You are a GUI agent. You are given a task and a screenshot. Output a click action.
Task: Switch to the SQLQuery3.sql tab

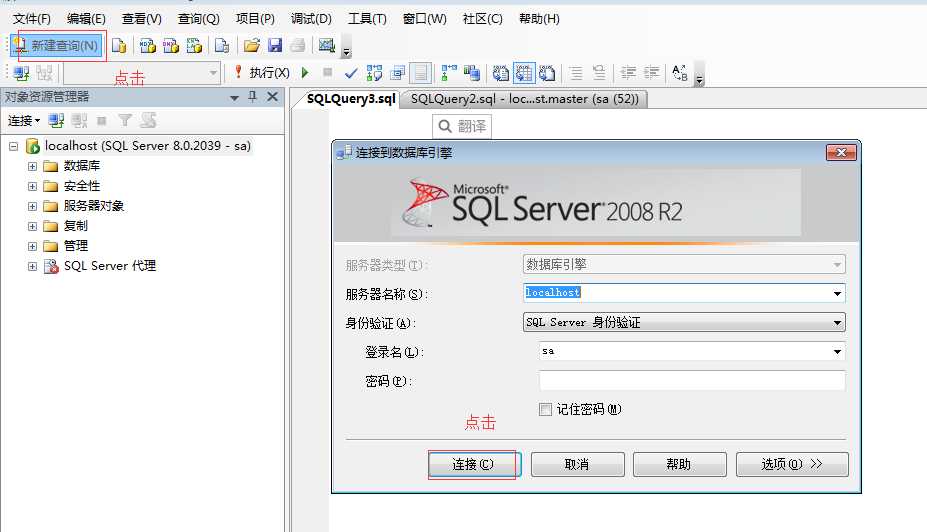[x=351, y=99]
